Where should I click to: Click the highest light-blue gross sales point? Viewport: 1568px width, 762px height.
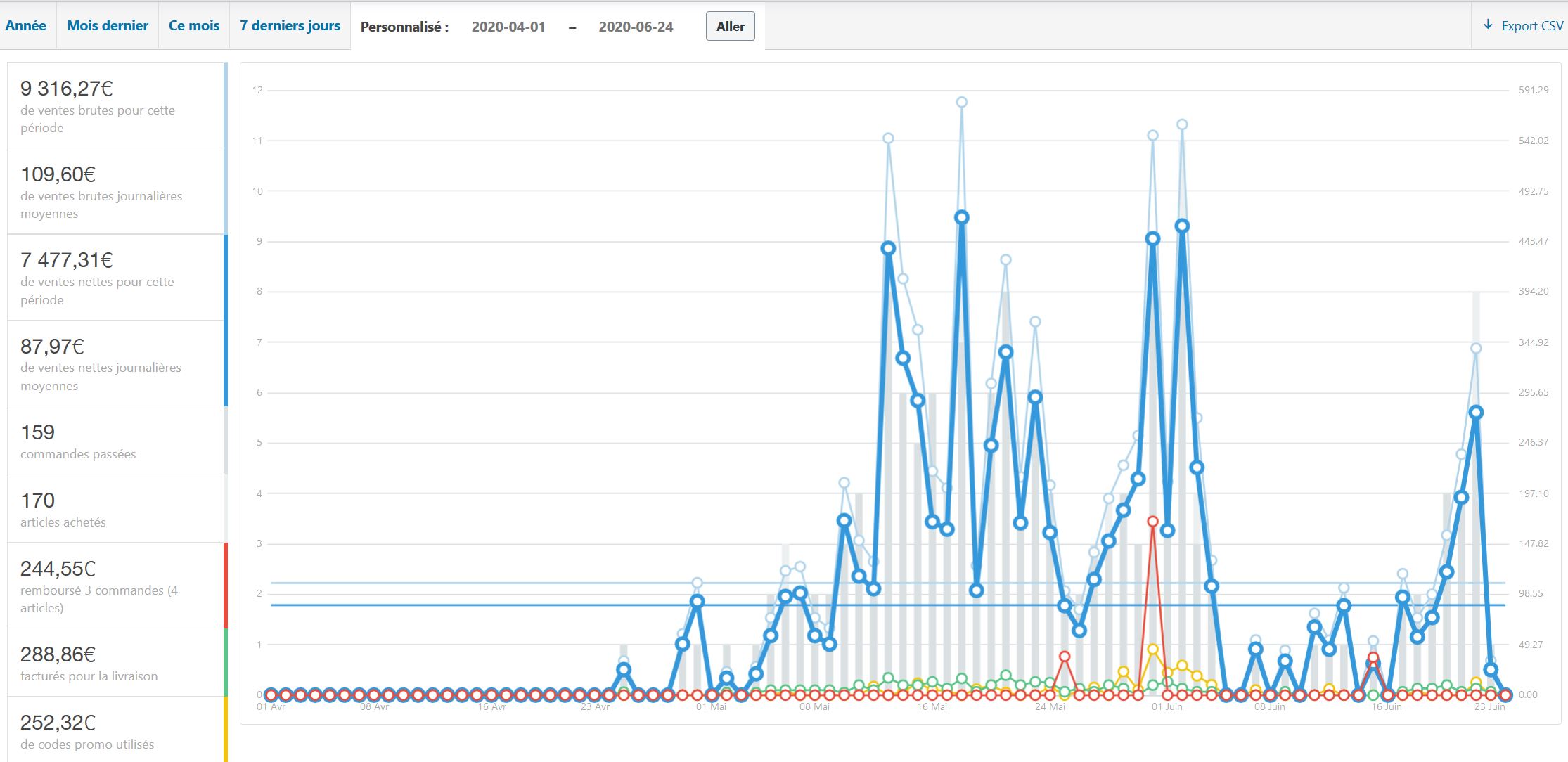click(x=962, y=102)
